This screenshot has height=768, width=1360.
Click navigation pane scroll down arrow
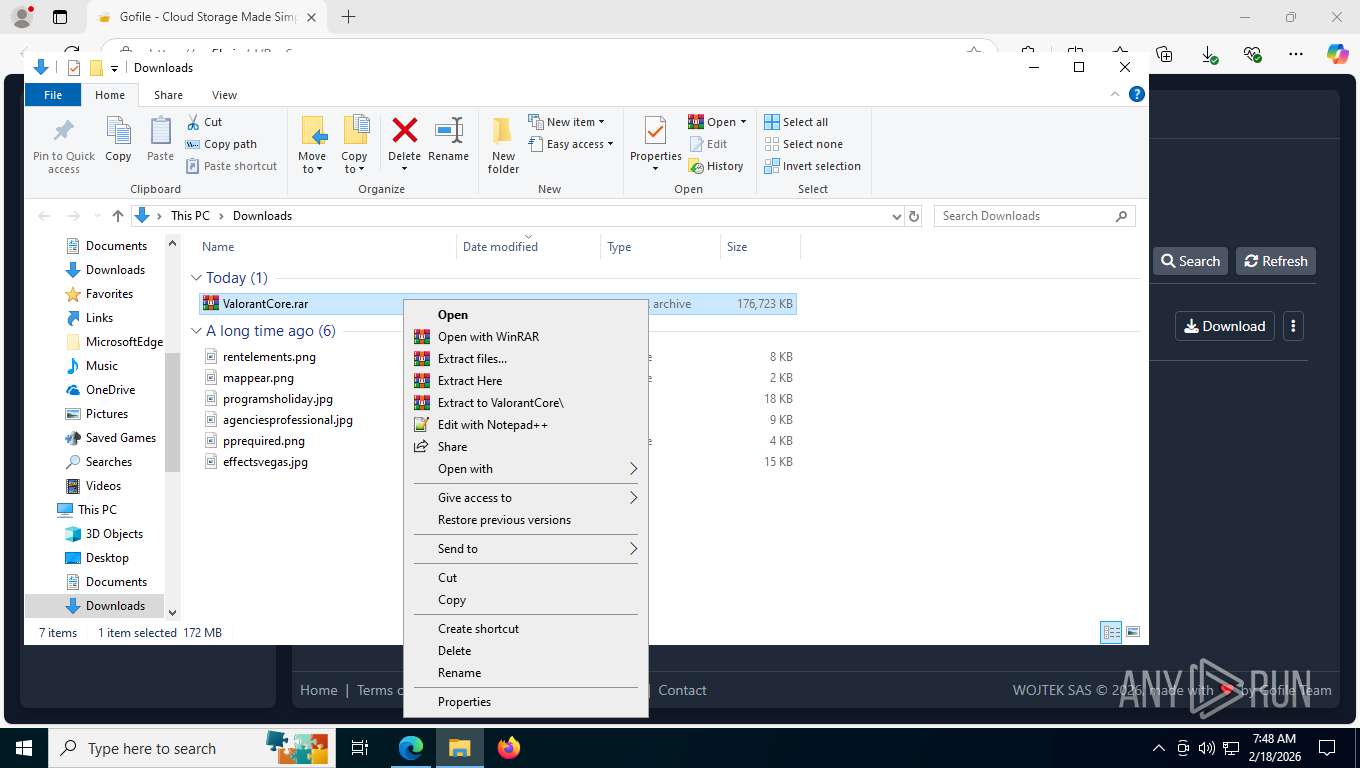(172, 612)
